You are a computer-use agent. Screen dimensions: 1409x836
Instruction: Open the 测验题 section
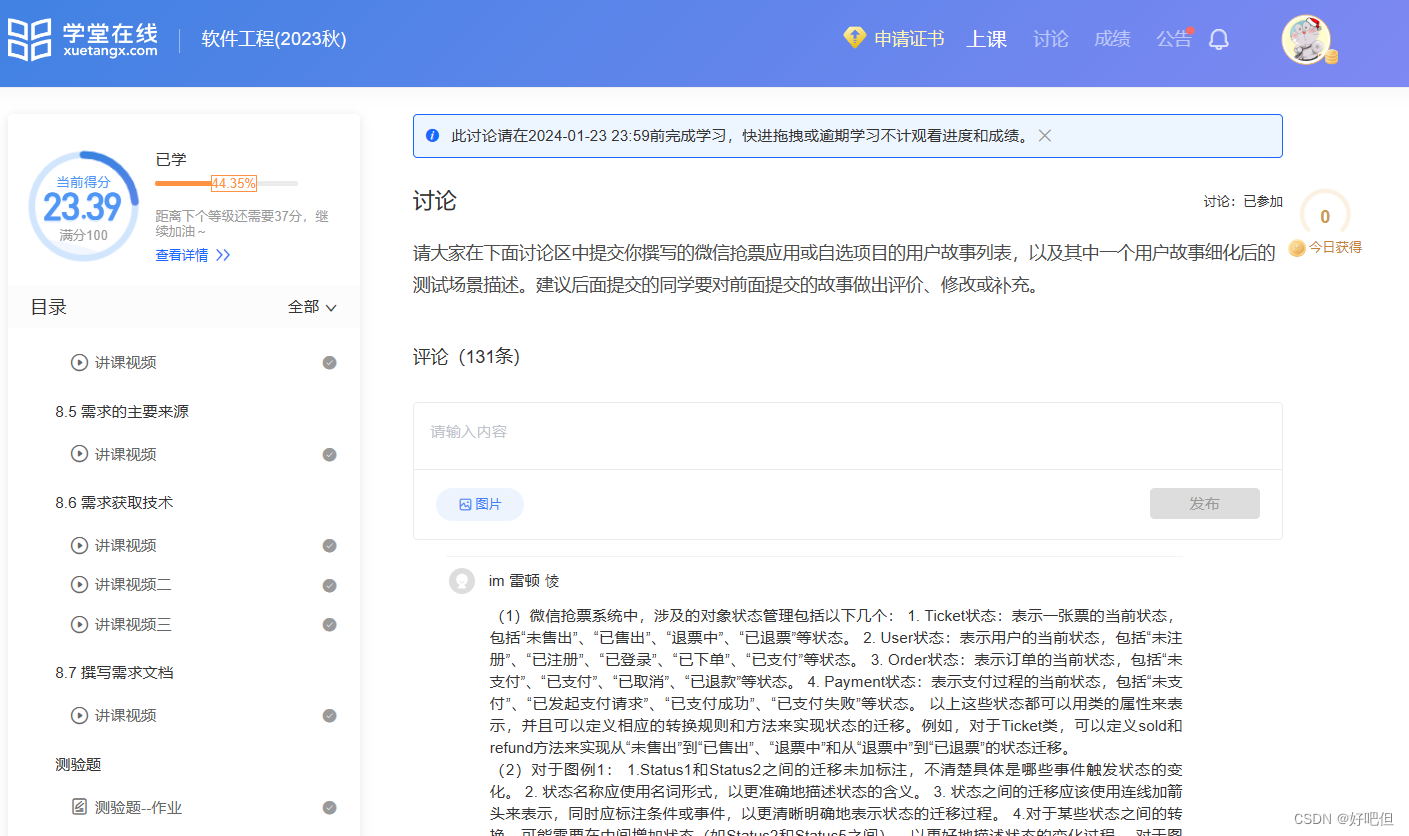point(78,764)
